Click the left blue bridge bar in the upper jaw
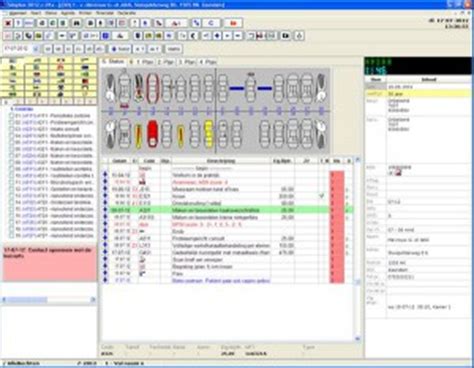474x368 pixels. click(x=237, y=88)
